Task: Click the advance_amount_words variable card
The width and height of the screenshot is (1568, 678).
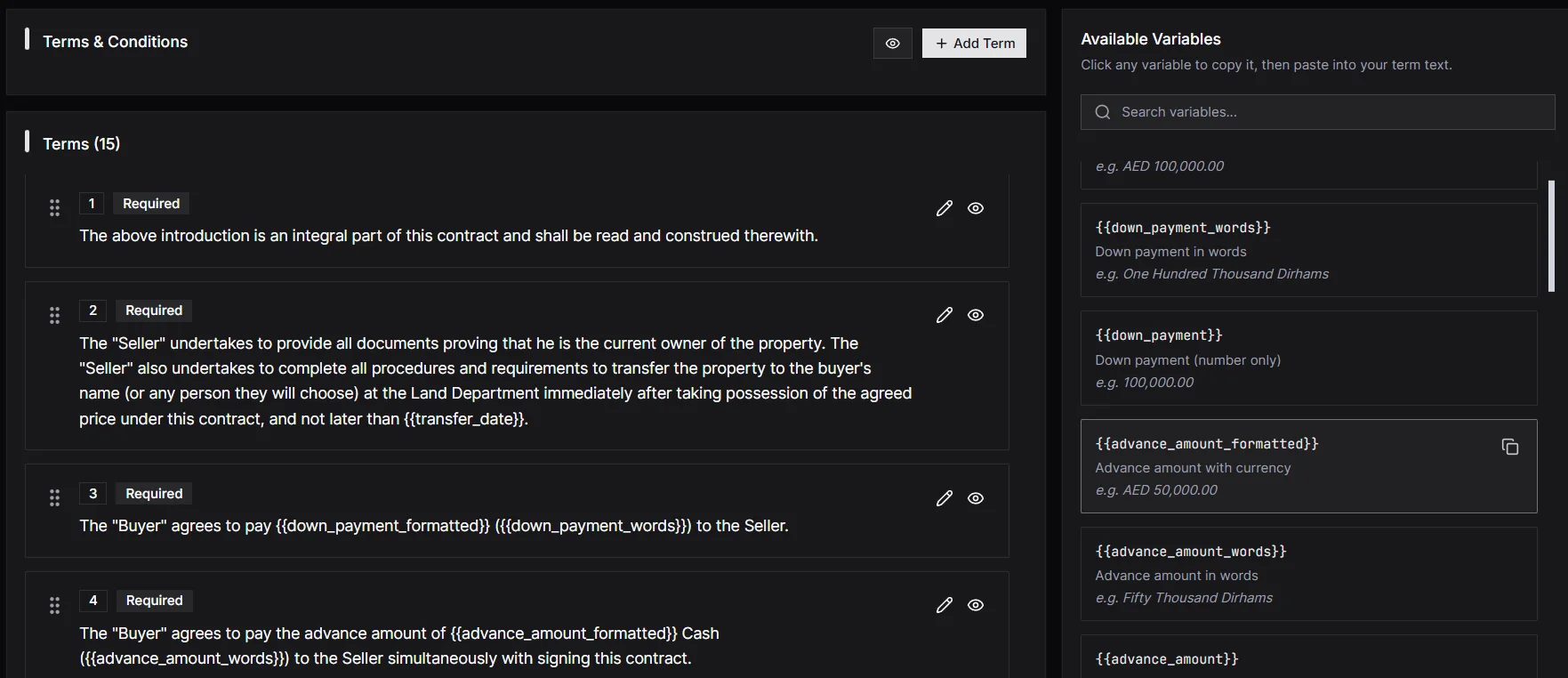Action: coord(1307,574)
